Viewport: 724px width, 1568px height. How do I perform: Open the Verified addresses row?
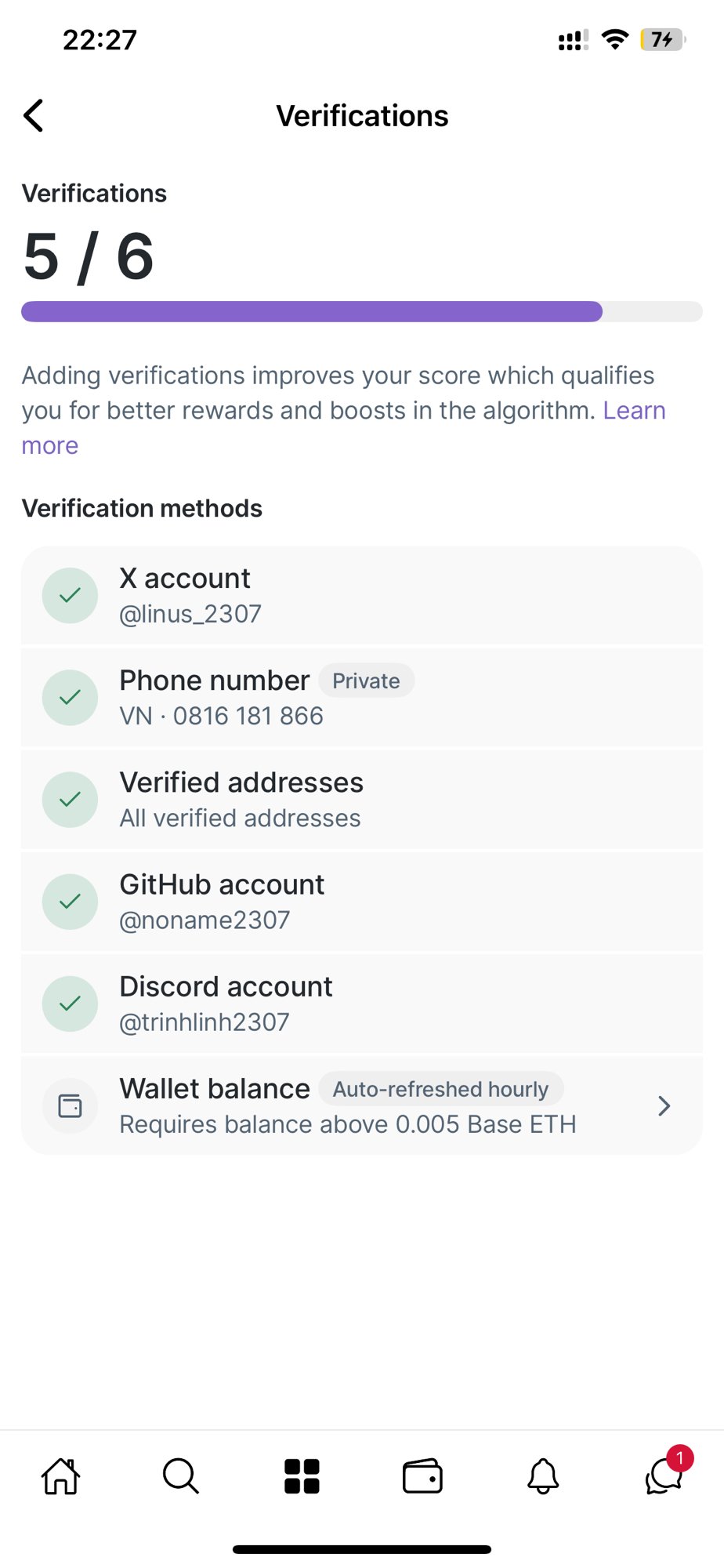pyautogui.click(x=362, y=800)
